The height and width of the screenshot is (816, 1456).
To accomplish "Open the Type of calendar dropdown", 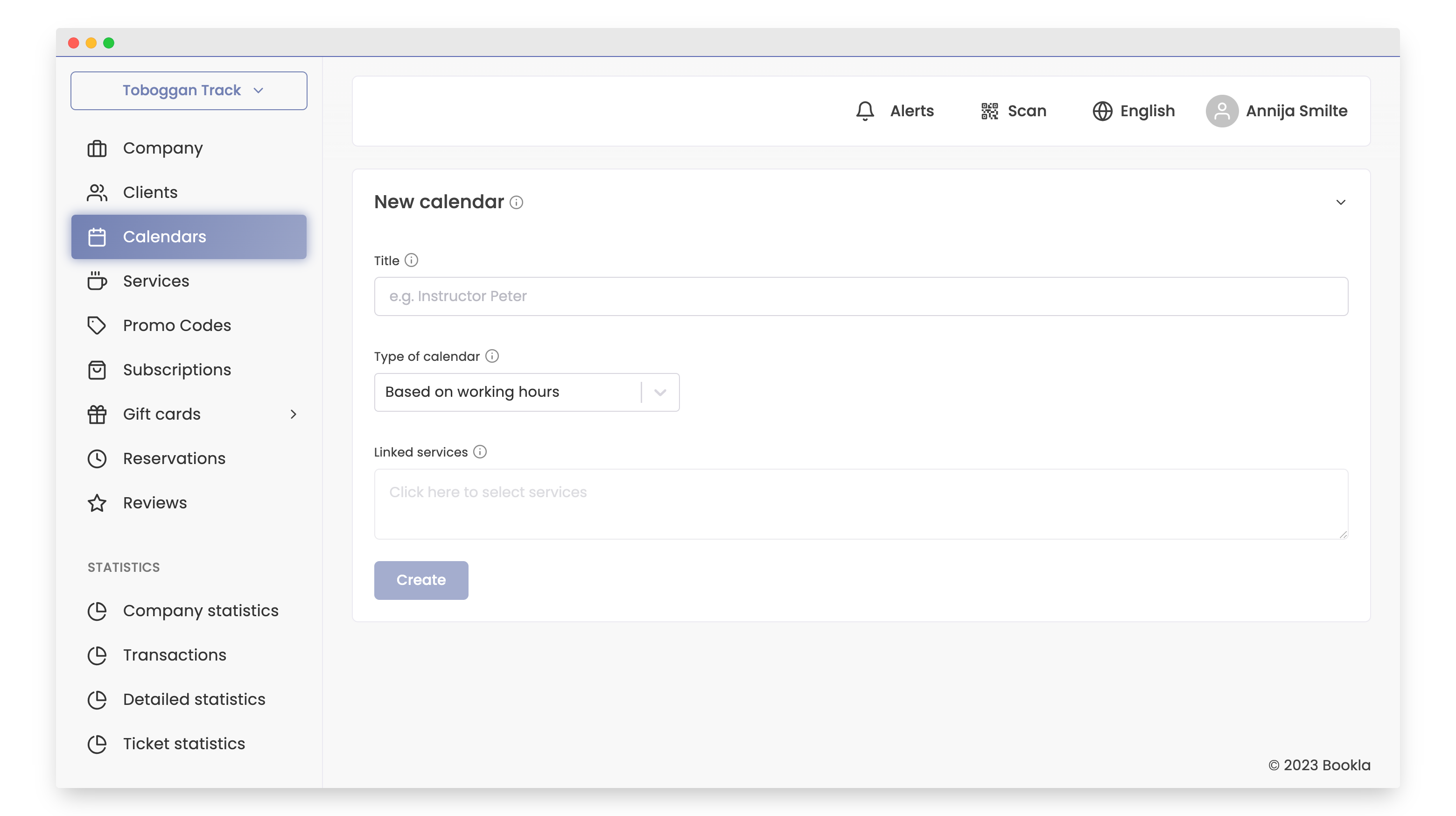I will tap(659, 392).
